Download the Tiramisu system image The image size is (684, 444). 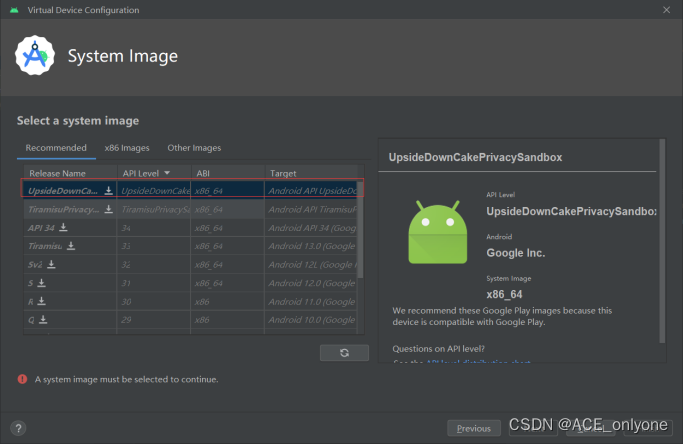(x=71, y=246)
